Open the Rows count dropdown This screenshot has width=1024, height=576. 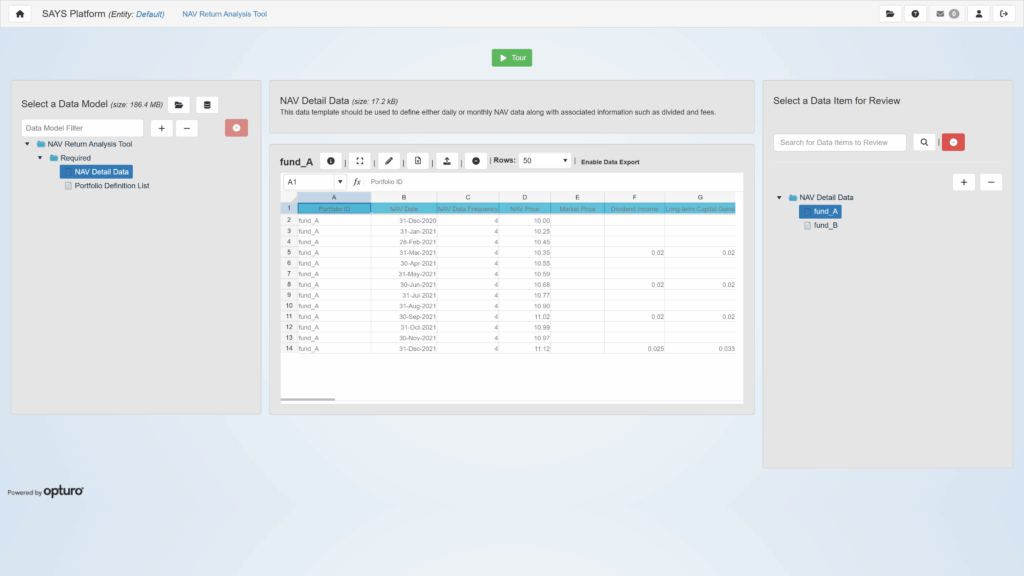(x=545, y=161)
